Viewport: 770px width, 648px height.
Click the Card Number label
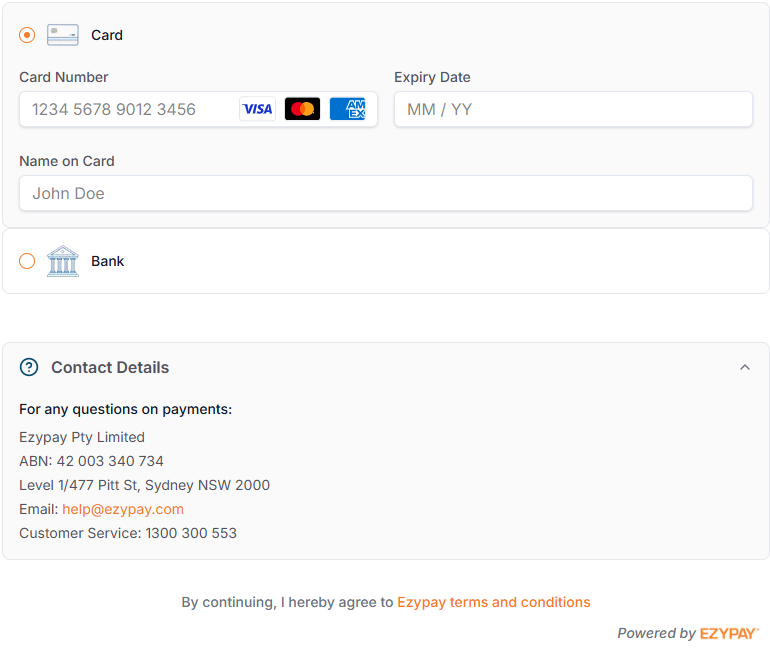[64, 77]
